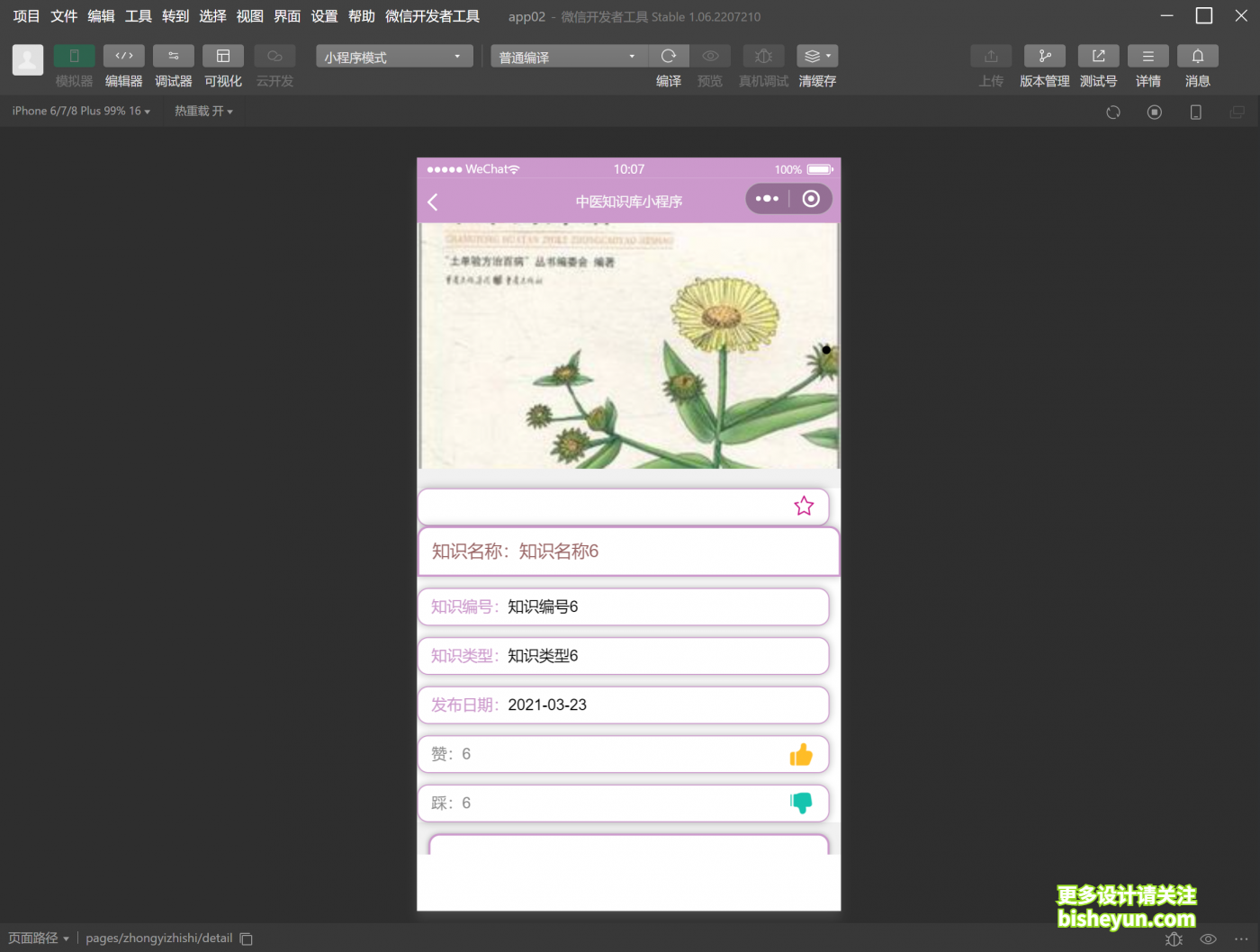Open the 界面 menu

tap(287, 16)
